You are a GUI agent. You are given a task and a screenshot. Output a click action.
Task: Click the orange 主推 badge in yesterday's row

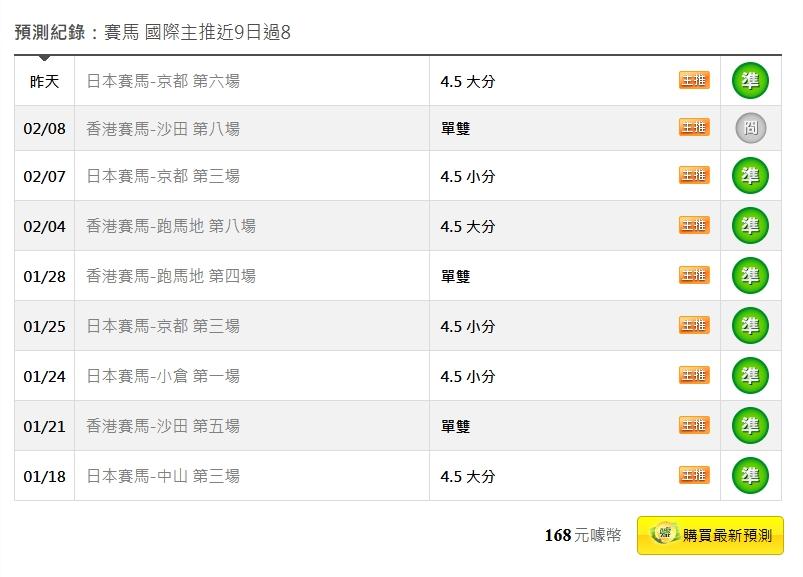click(694, 80)
